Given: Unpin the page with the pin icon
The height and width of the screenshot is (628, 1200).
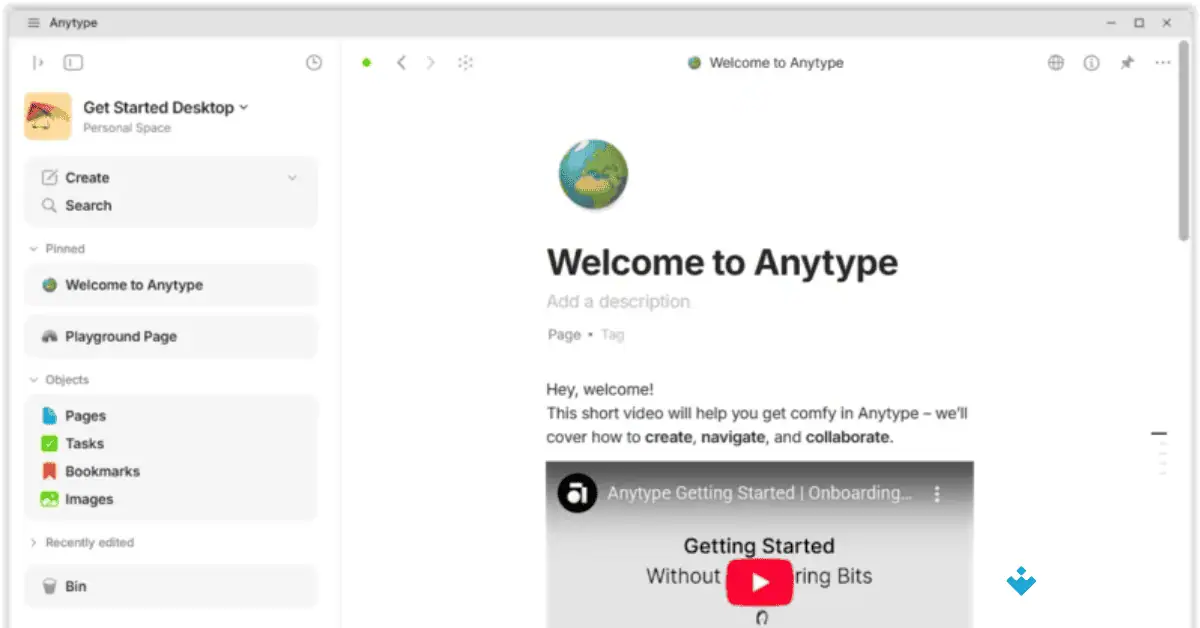Looking at the screenshot, I should 1127,62.
